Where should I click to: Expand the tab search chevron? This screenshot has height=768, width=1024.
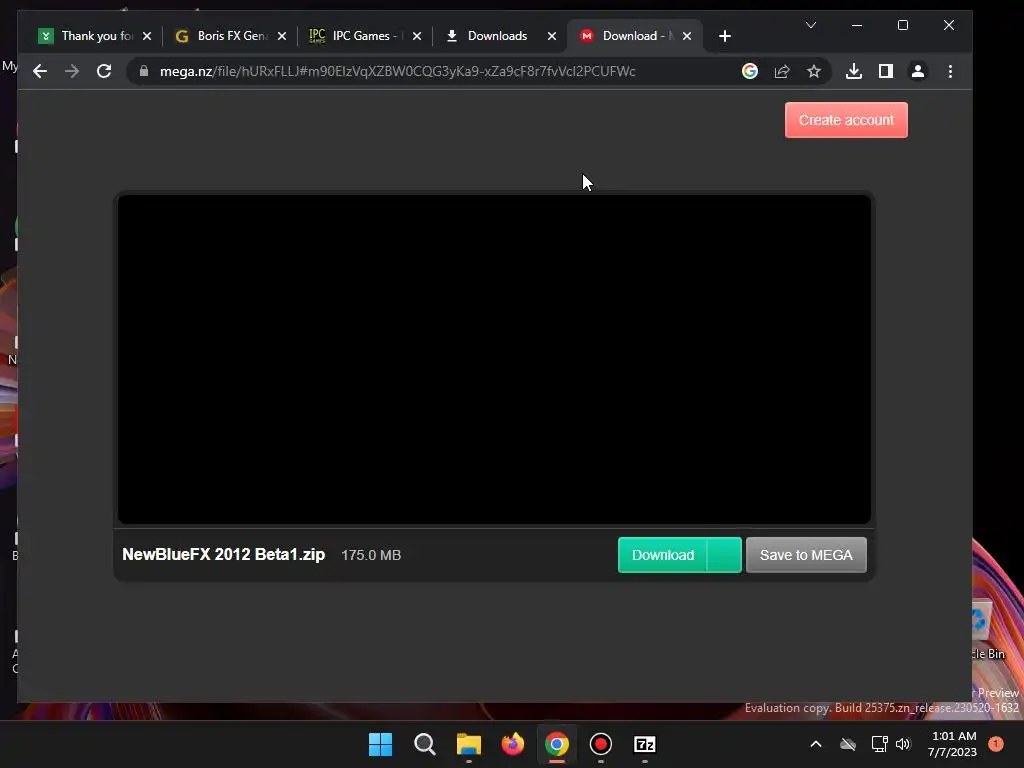pyautogui.click(x=811, y=25)
